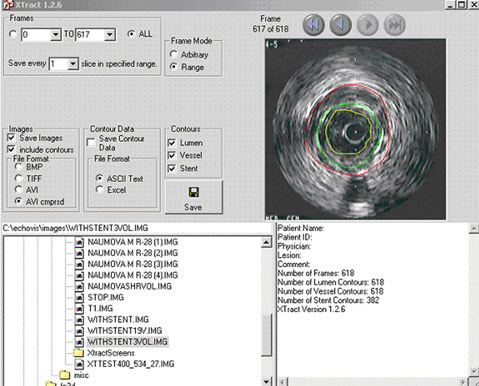479x386 pixels.
Task: Open the XtractScreens folder
Action: click(111, 353)
